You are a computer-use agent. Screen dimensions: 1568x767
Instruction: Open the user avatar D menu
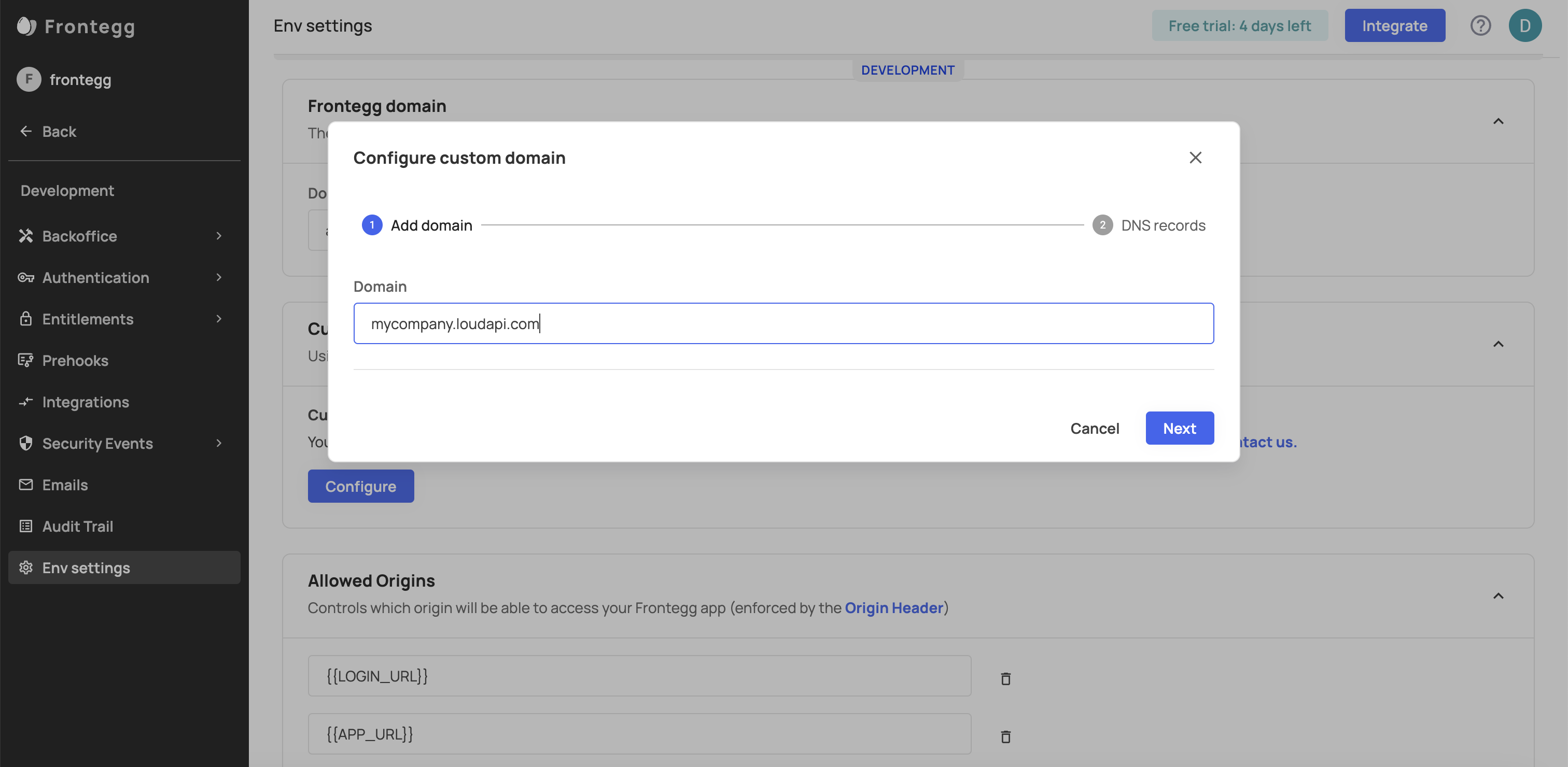point(1525,25)
